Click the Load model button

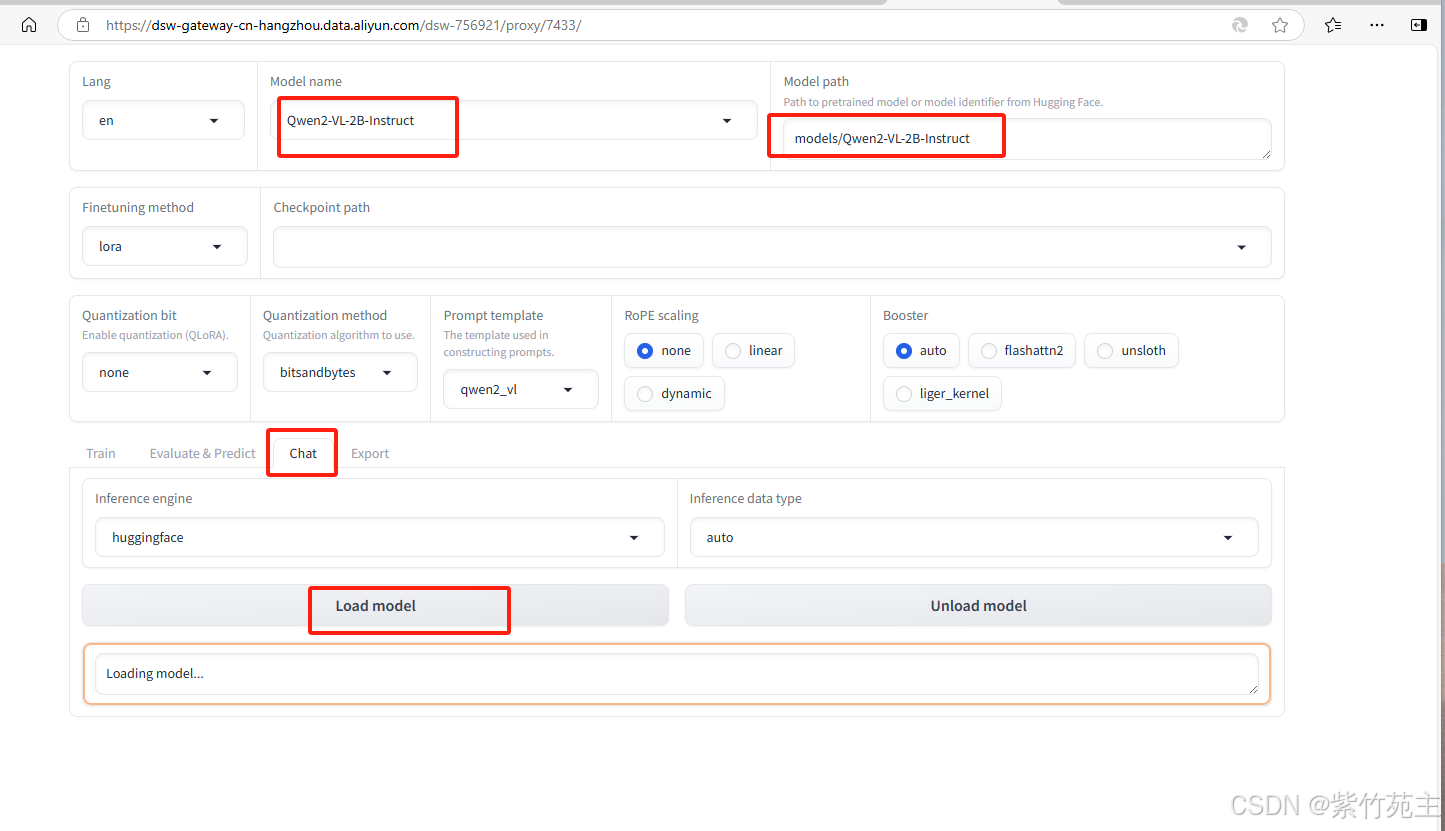coord(375,606)
